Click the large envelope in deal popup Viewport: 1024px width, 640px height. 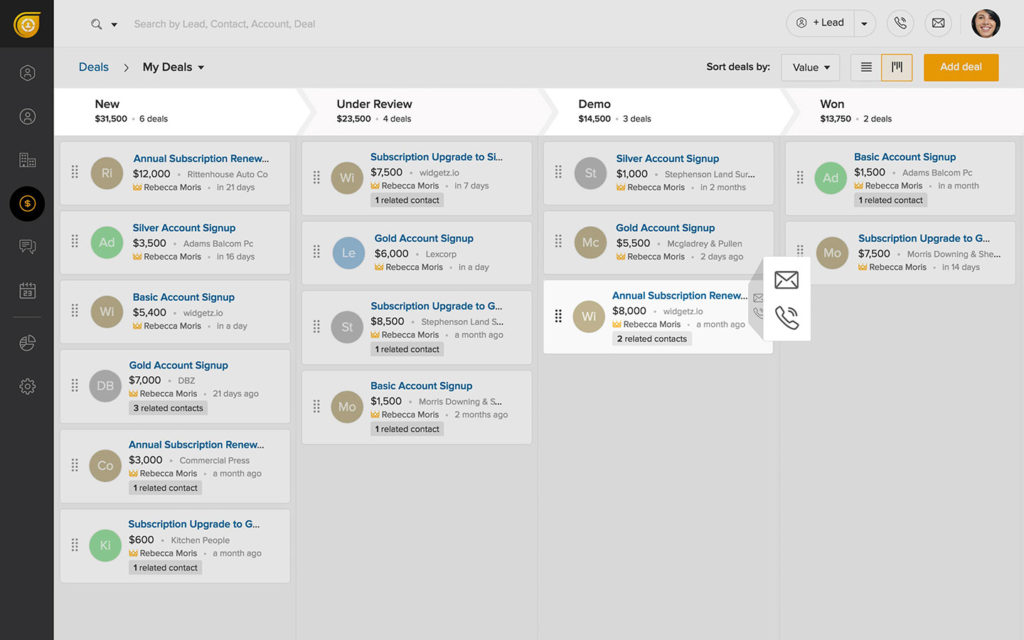click(x=787, y=280)
